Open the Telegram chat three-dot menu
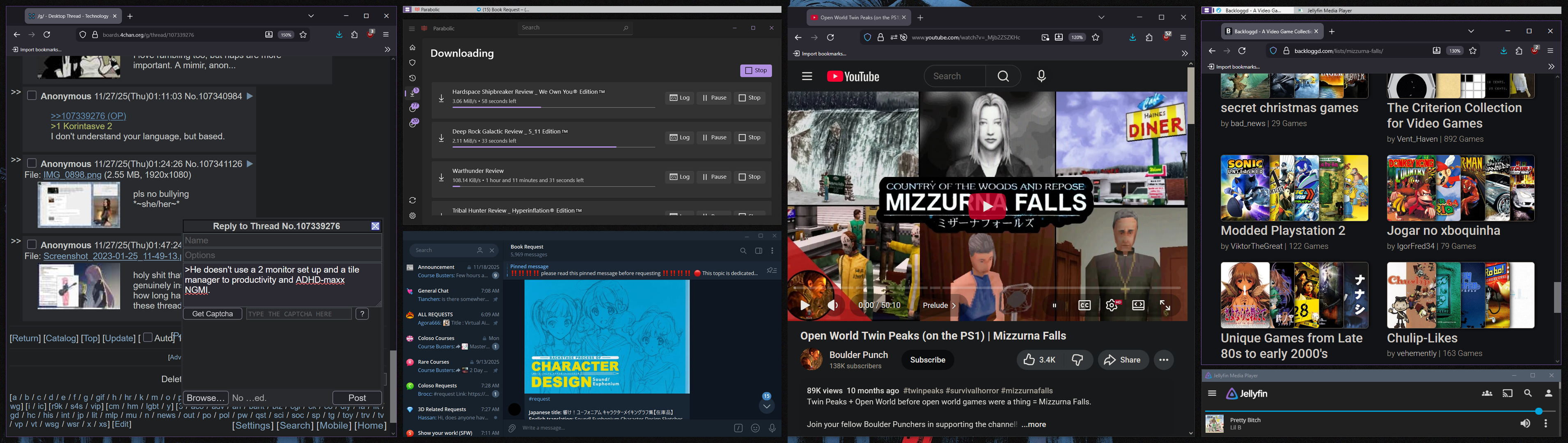The height and width of the screenshot is (443, 1568). pos(773,251)
